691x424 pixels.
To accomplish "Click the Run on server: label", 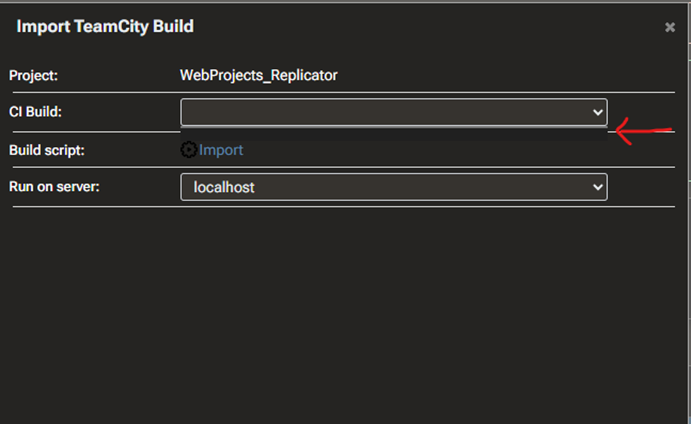I will 54,187.
